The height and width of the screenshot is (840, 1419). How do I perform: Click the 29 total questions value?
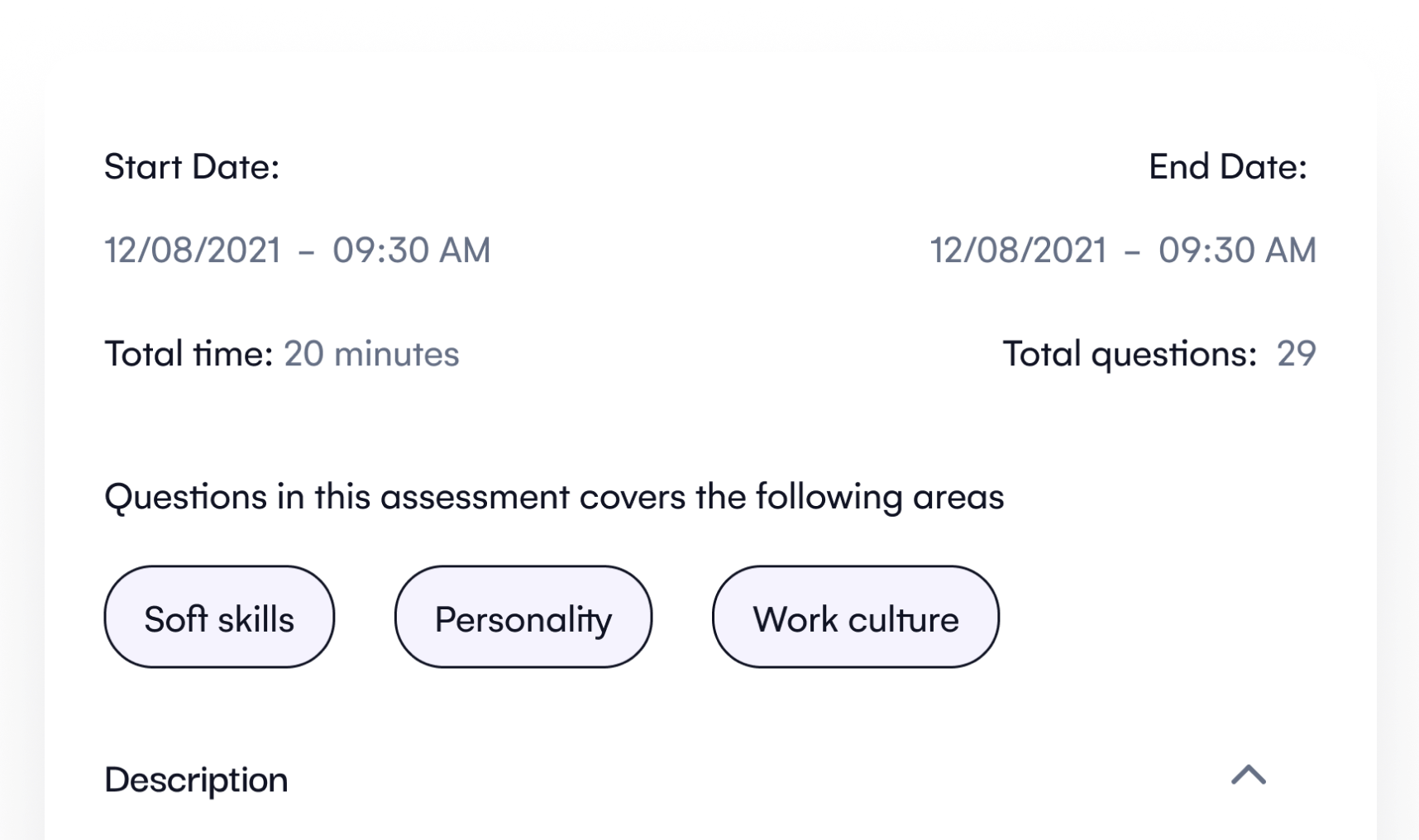point(1296,354)
